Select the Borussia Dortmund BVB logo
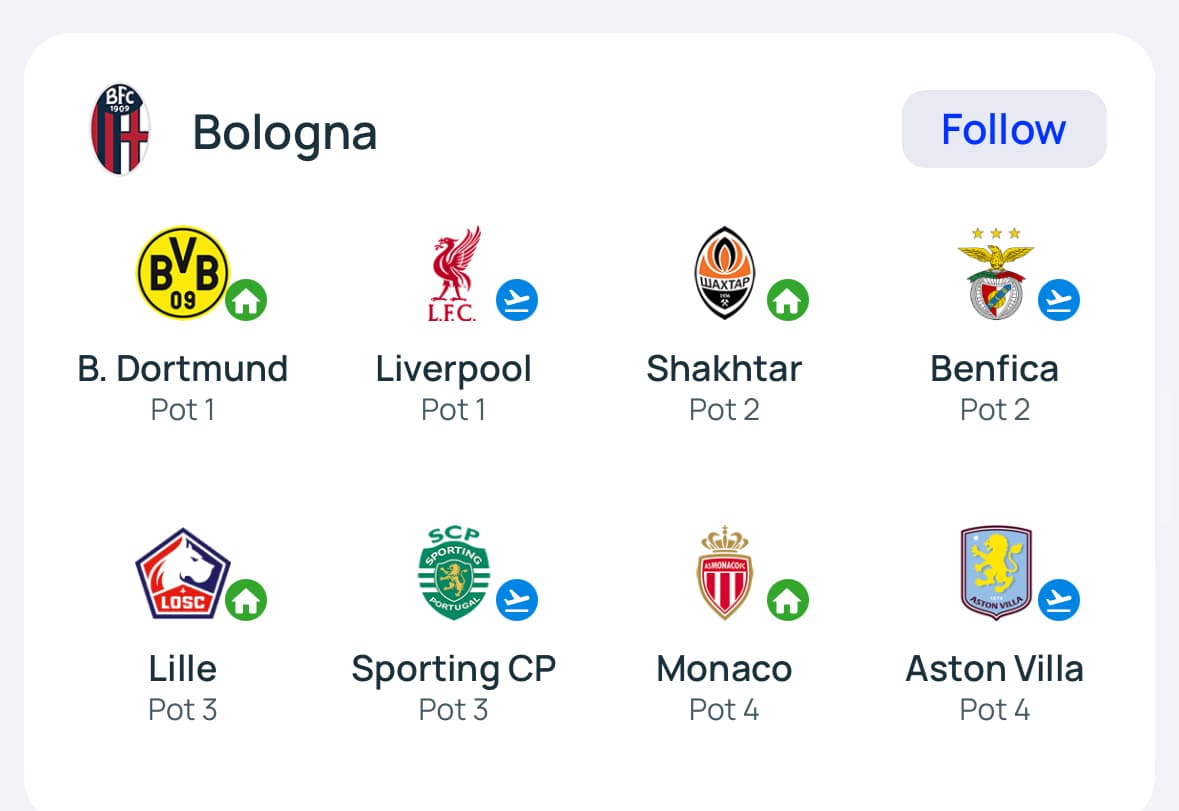 tap(182, 272)
